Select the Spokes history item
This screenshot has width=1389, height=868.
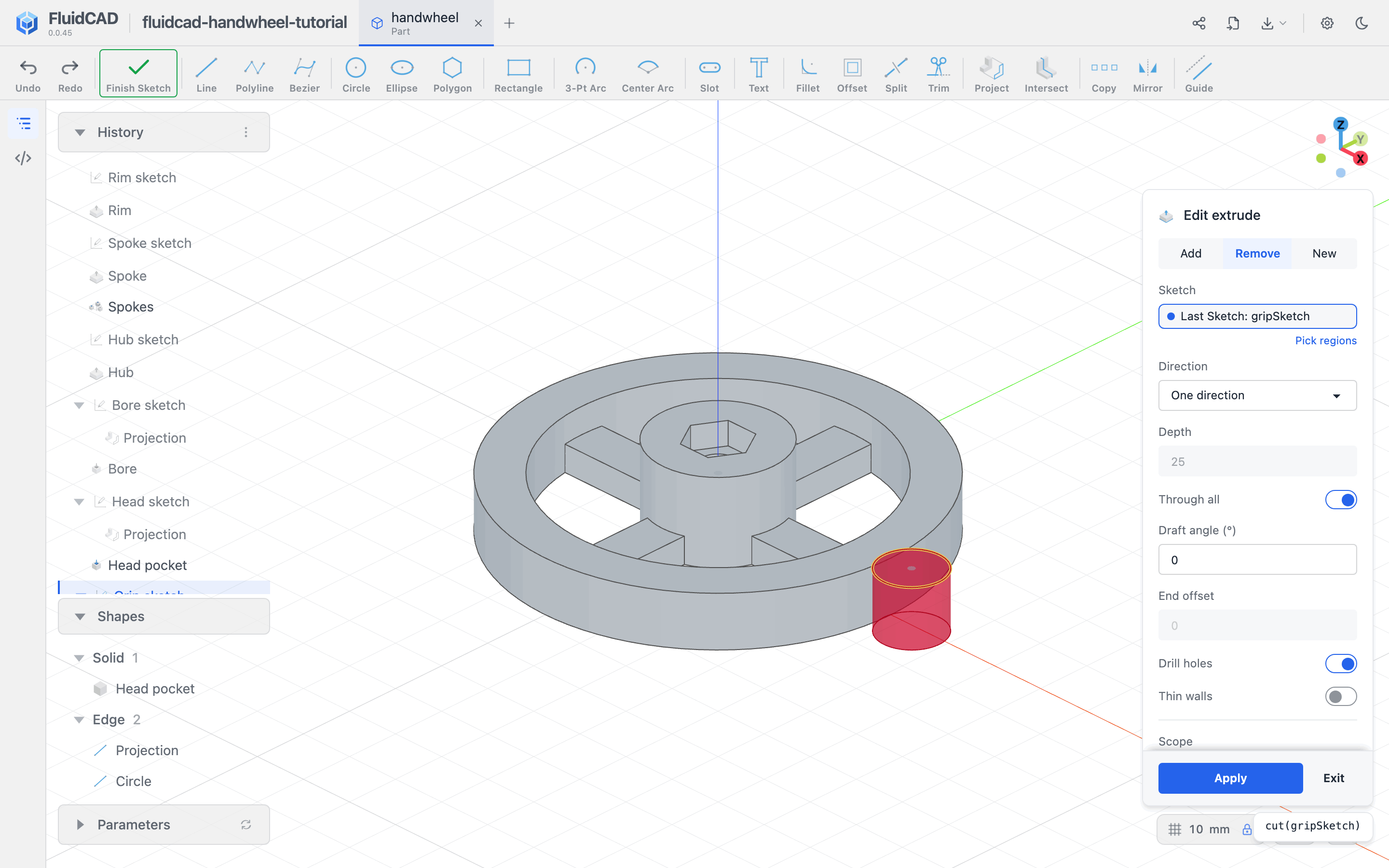131,307
